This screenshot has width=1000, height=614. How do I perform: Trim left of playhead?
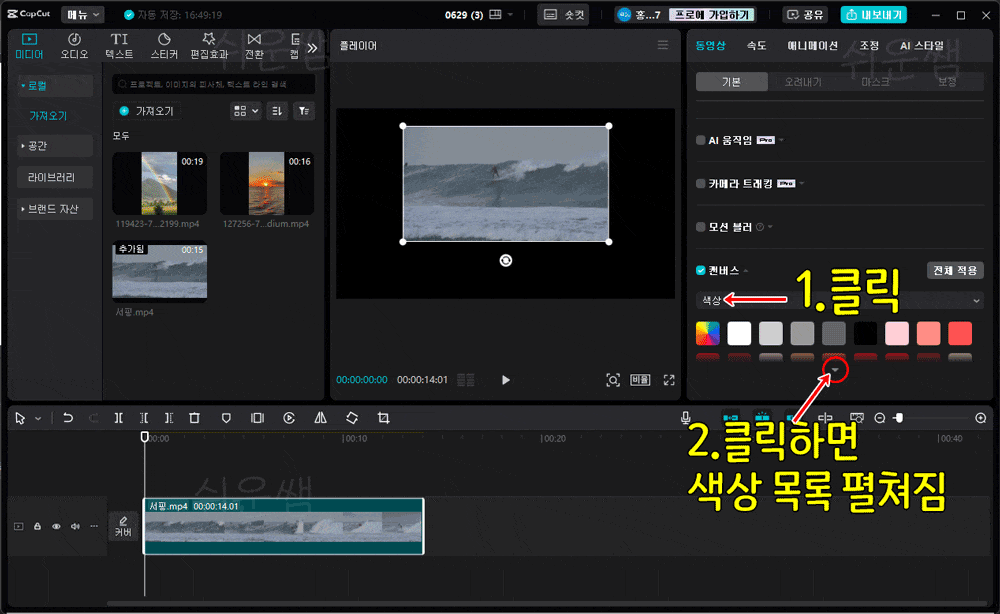click(x=144, y=418)
